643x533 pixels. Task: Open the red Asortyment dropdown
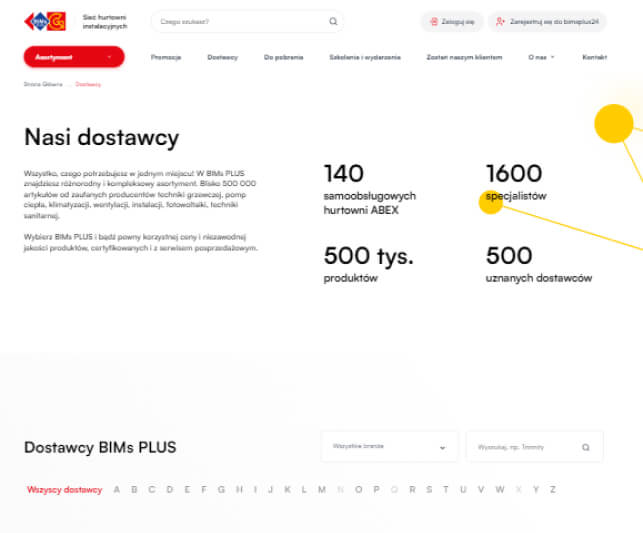pyautogui.click(x=74, y=57)
